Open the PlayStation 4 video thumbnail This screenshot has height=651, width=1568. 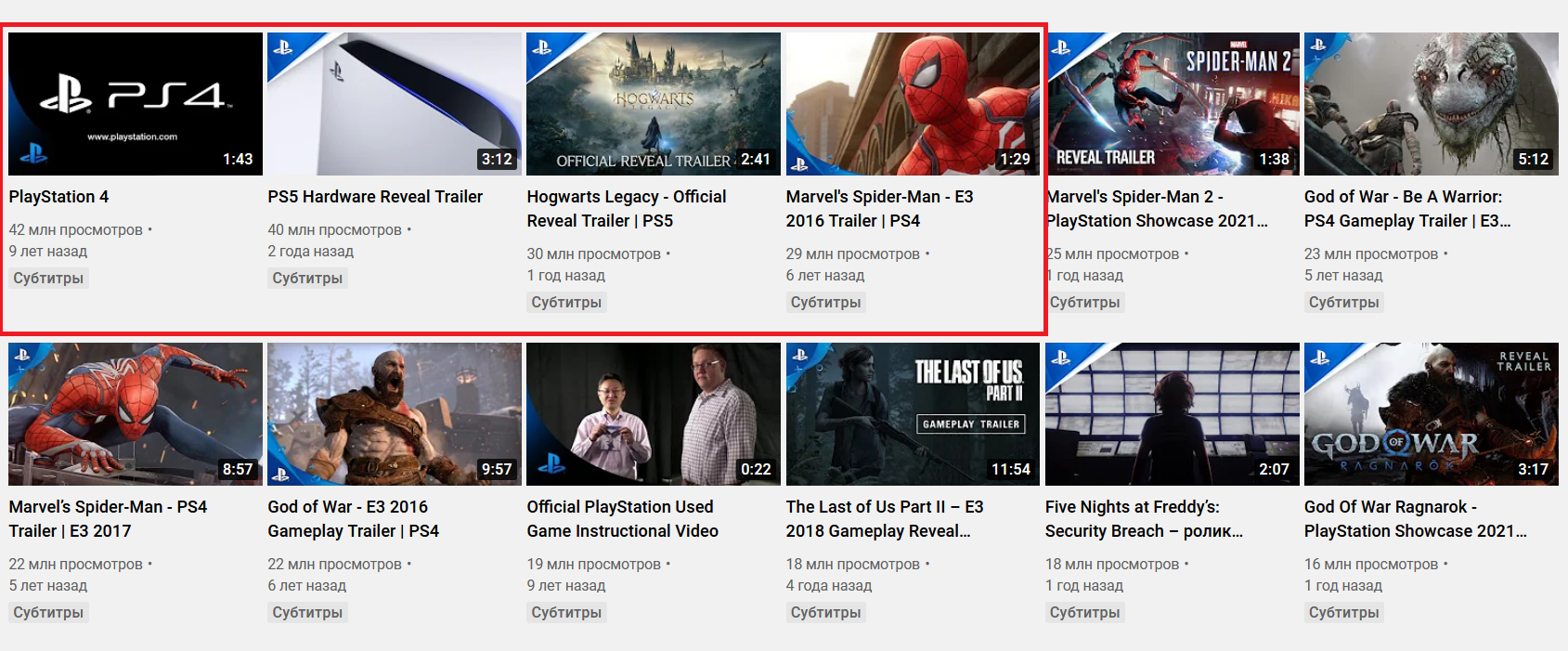click(x=136, y=104)
